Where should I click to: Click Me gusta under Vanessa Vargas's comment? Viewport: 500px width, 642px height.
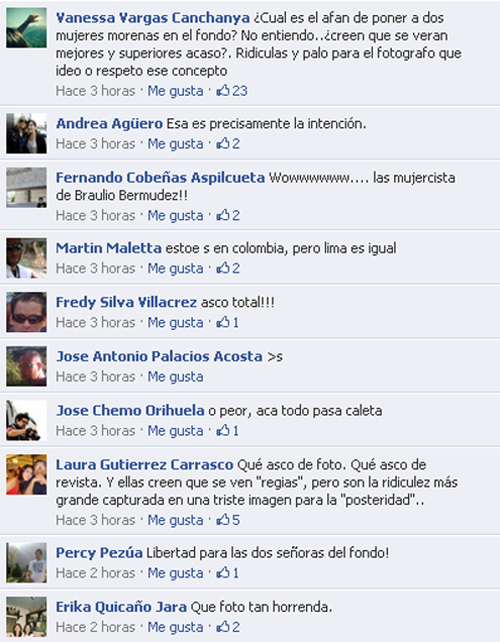tap(175, 90)
